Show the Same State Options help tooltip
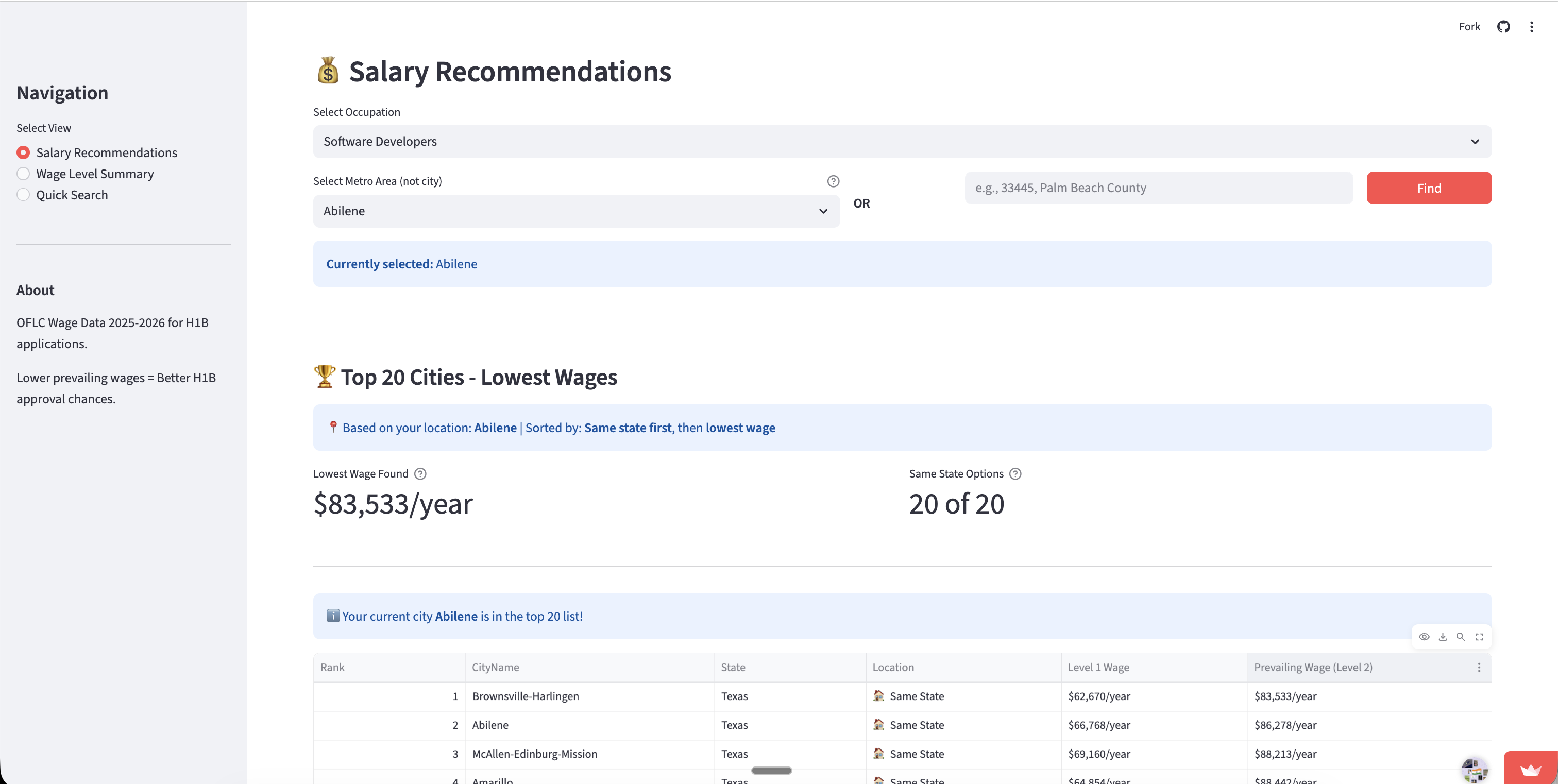 tap(1015, 474)
